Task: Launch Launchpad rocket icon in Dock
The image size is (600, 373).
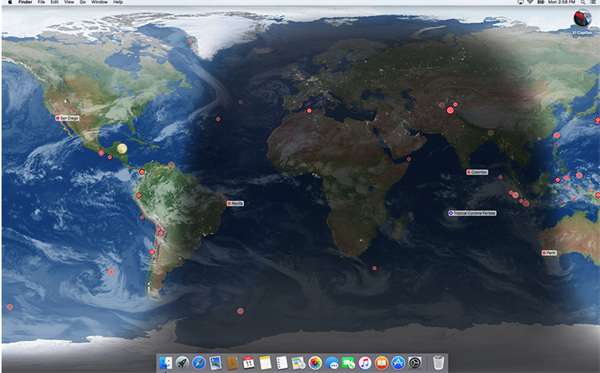Action: 182,363
